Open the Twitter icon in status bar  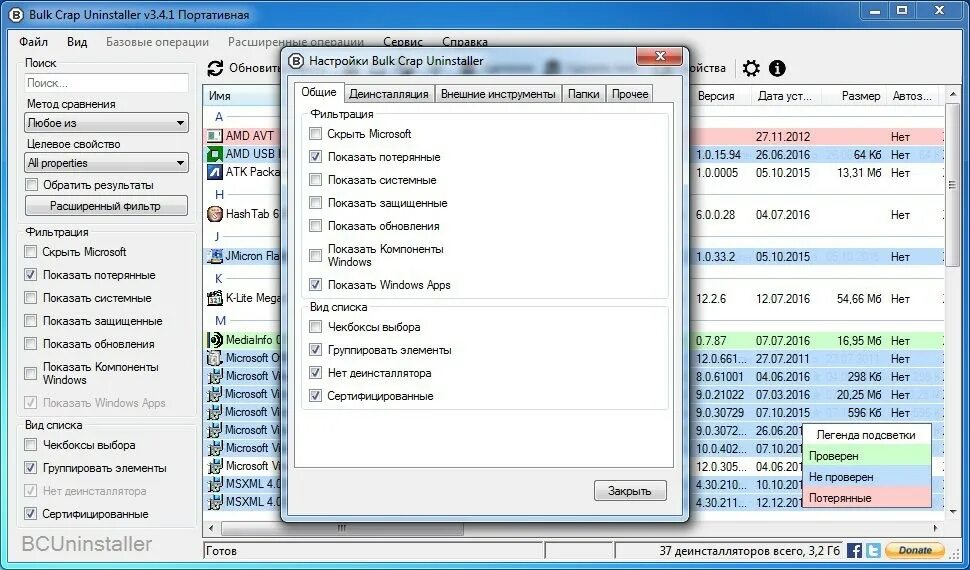[x=873, y=550]
